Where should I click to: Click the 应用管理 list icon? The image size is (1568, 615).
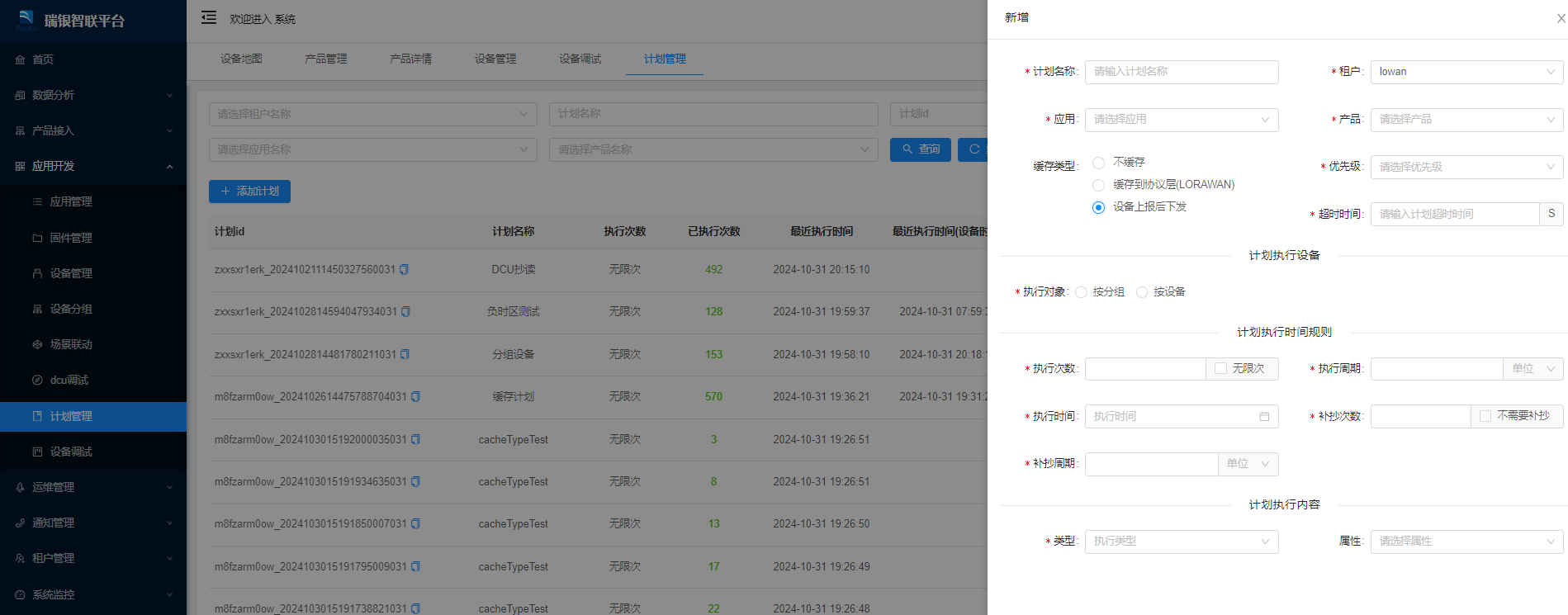tap(37, 201)
